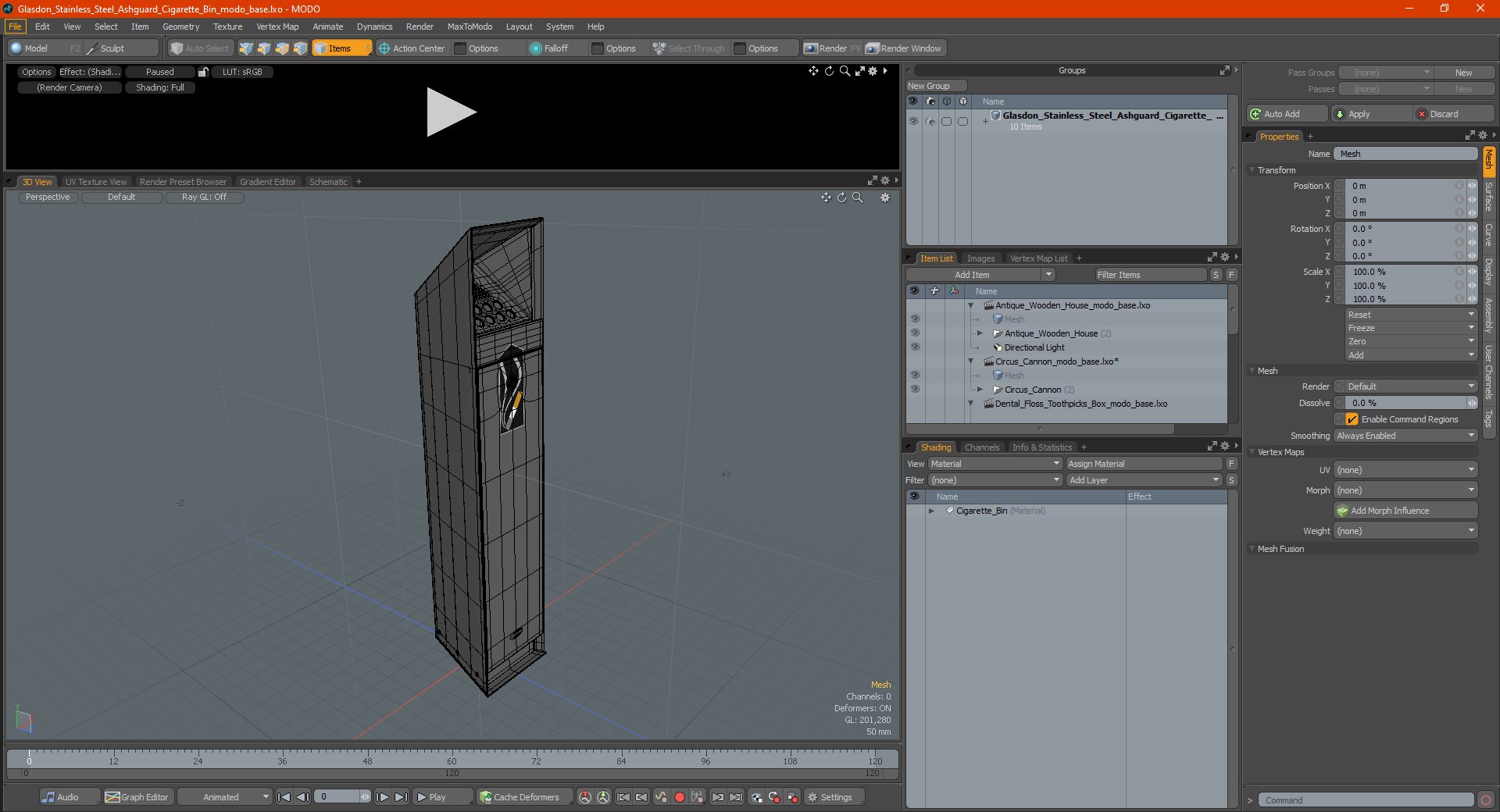Viewport: 1500px width, 812px height.
Task: Collapse Dental_Floss_Toothpicks_Box scene
Action: pos(971,404)
